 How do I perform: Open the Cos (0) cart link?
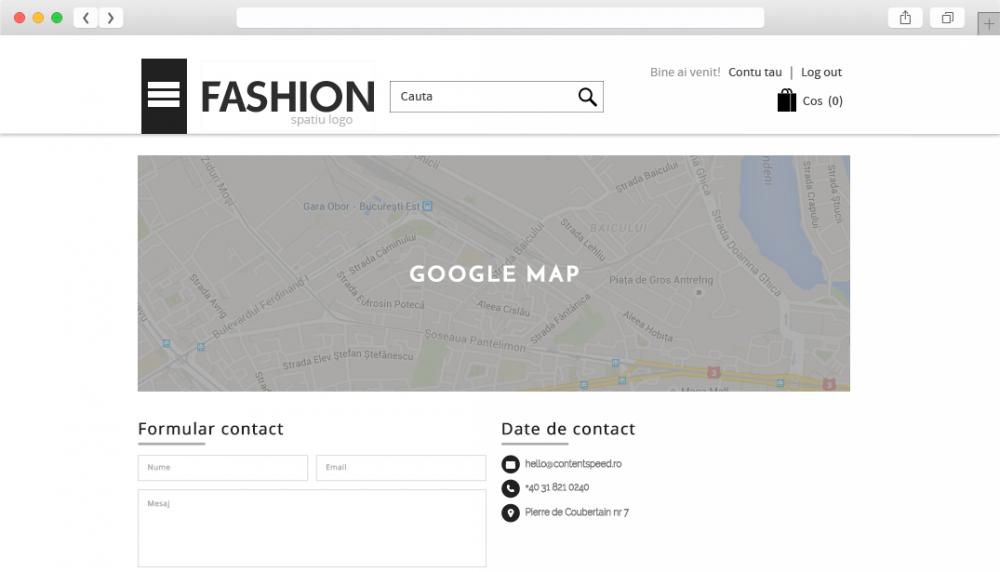tap(823, 101)
